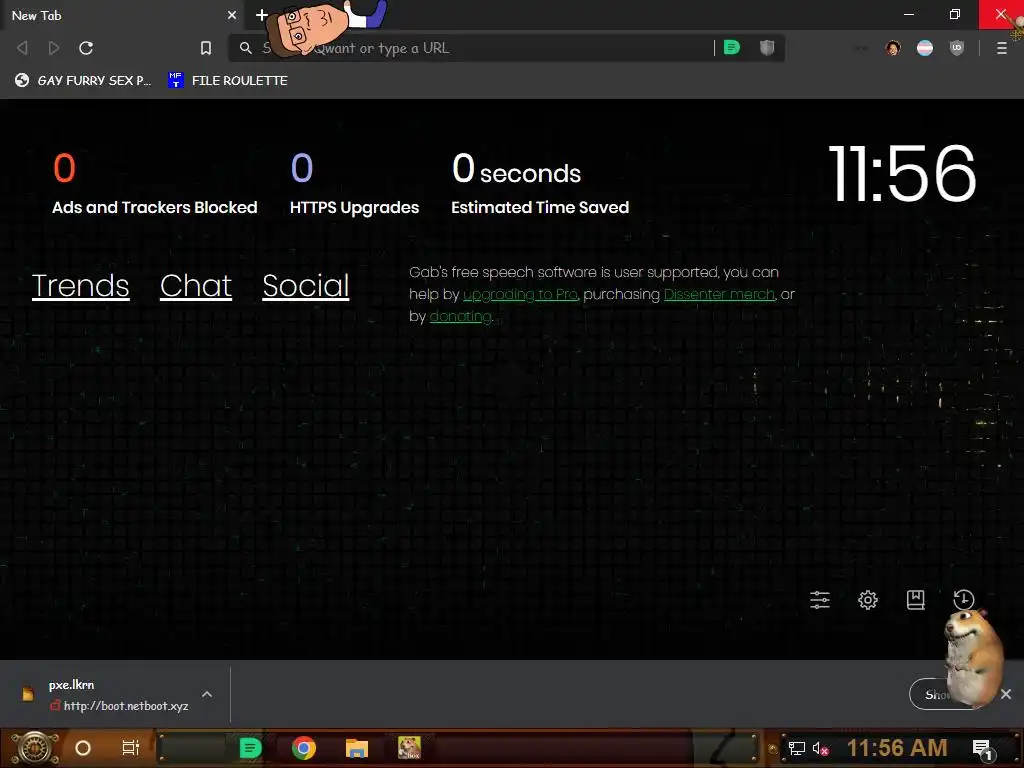Open the notification center icon
Screen dimensions: 1024x768
[983, 749]
